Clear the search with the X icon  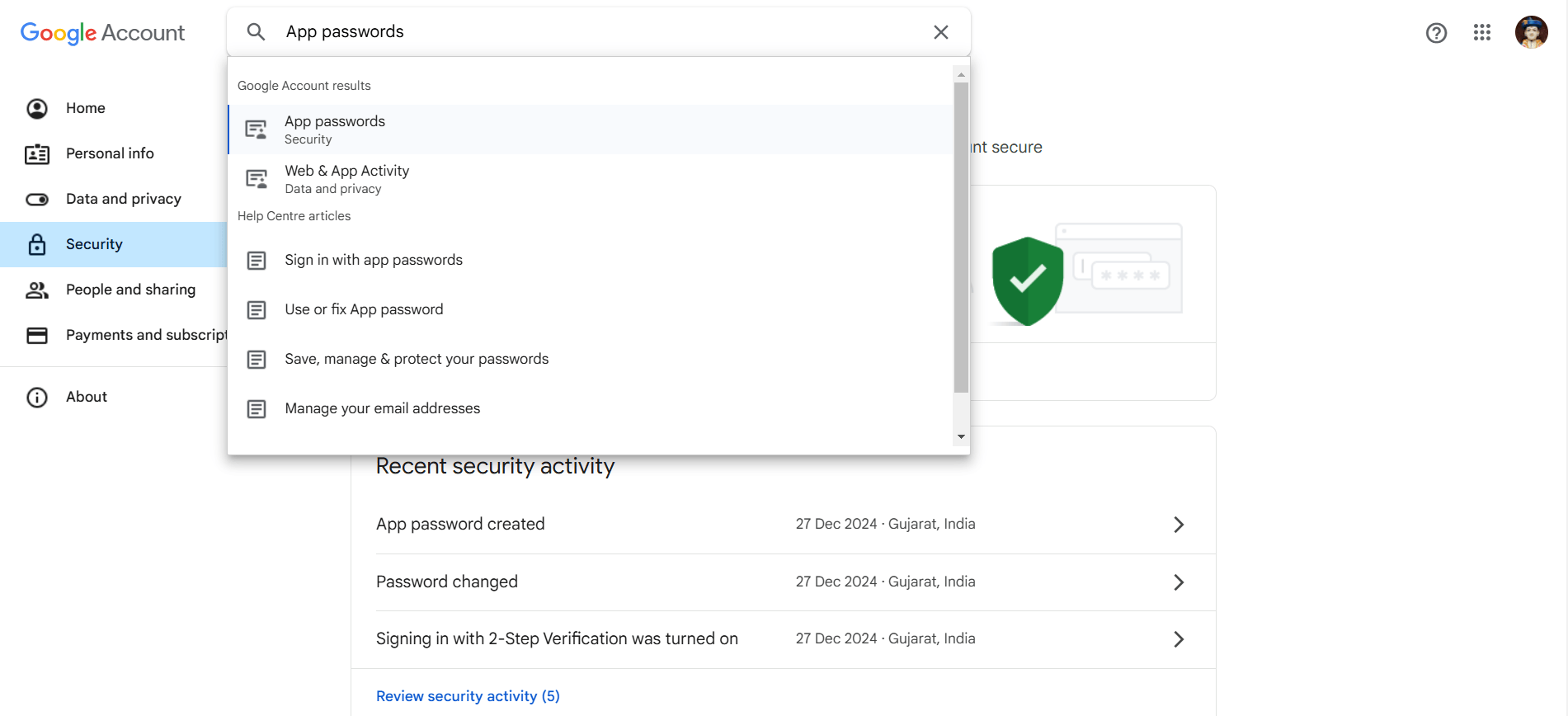940,31
